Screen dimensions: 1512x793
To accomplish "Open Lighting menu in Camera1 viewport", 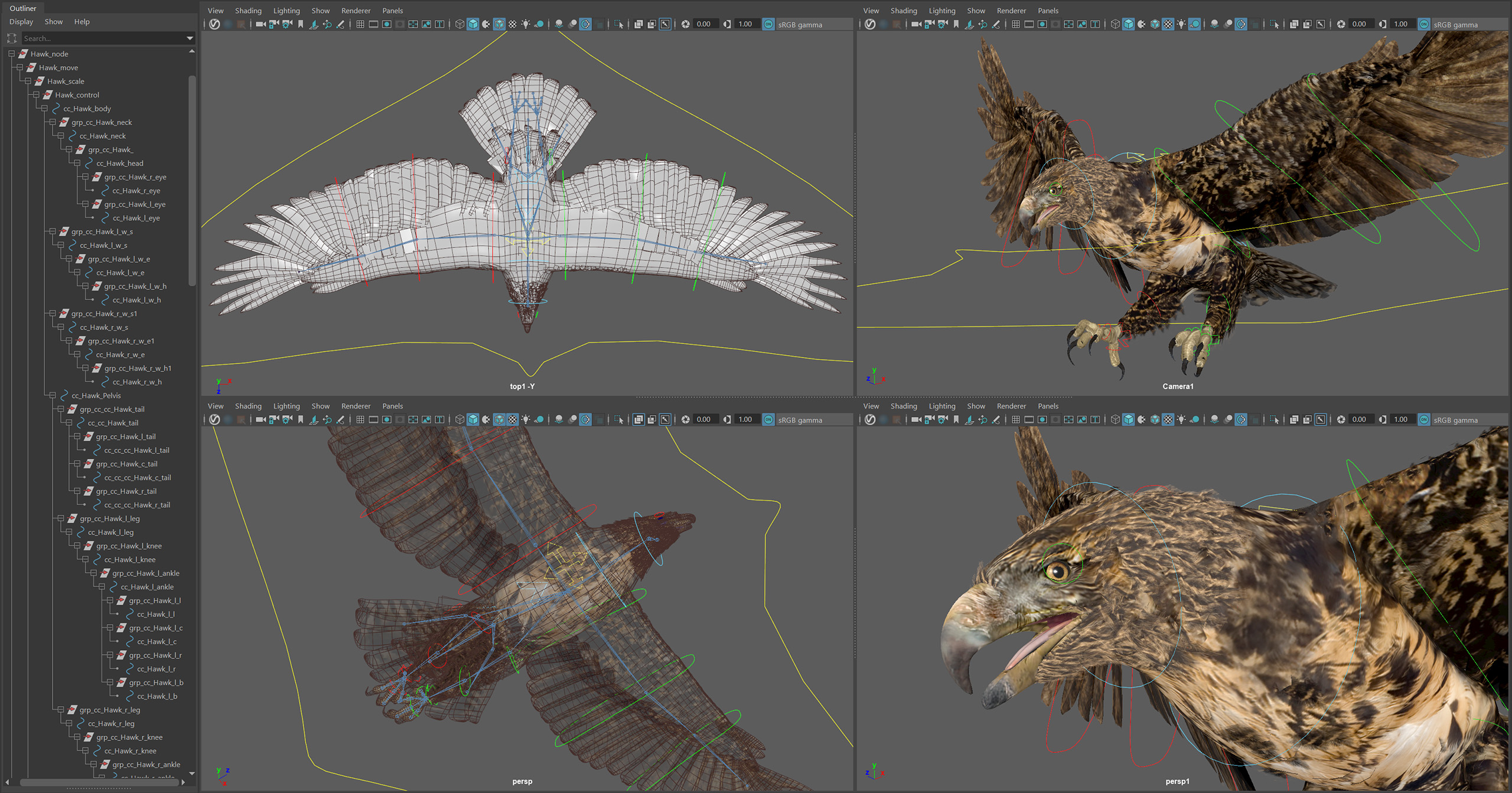I will 941,11.
